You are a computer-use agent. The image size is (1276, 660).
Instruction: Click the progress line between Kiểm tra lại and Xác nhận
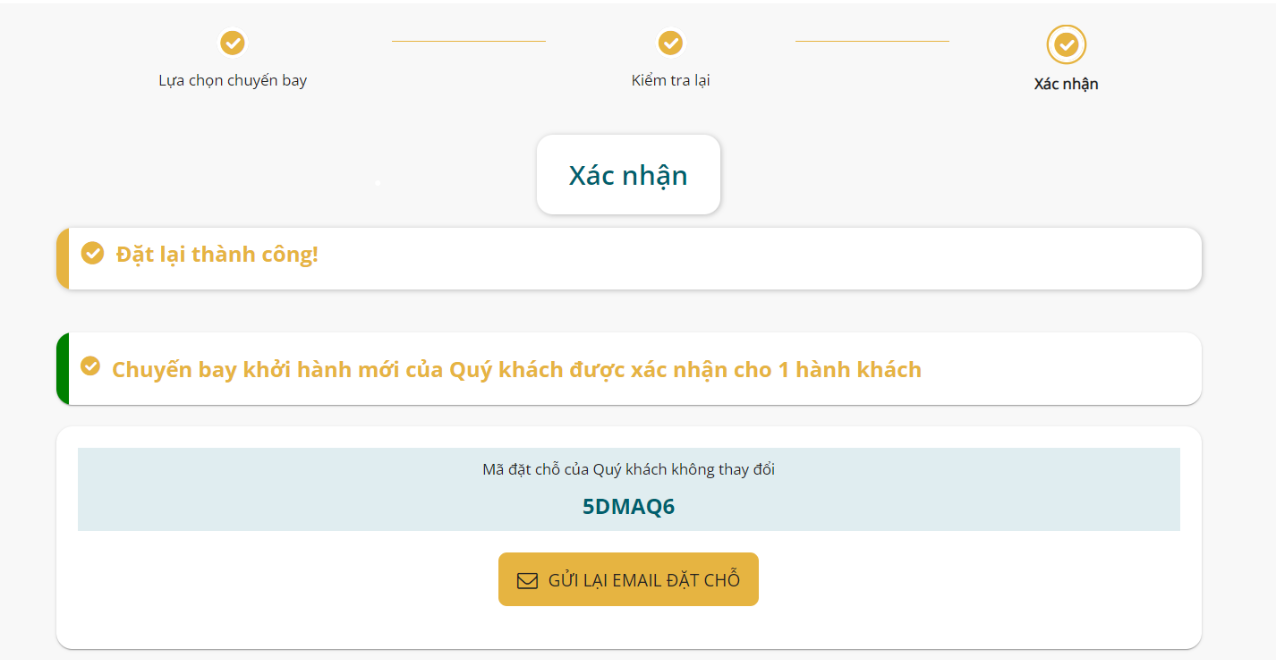tap(872, 42)
